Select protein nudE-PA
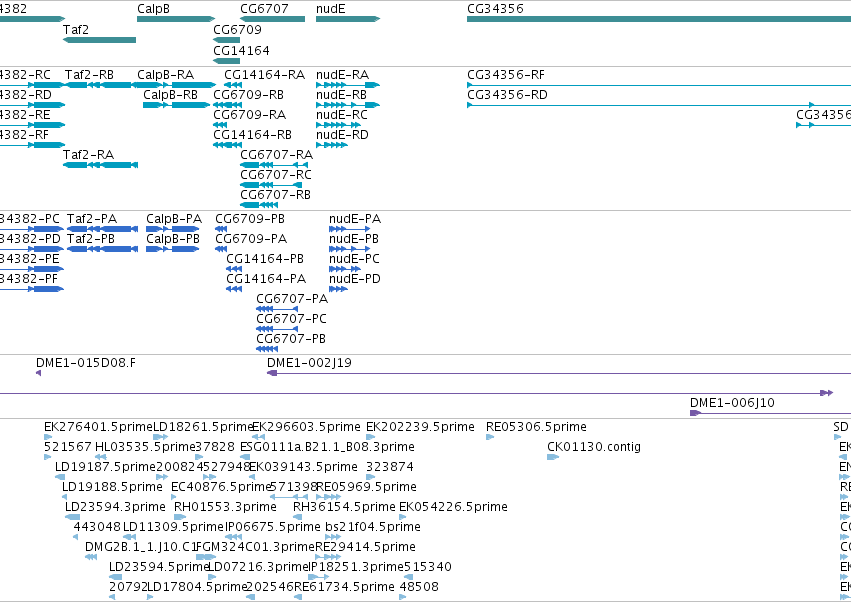This screenshot has width=851, height=602. point(350,229)
